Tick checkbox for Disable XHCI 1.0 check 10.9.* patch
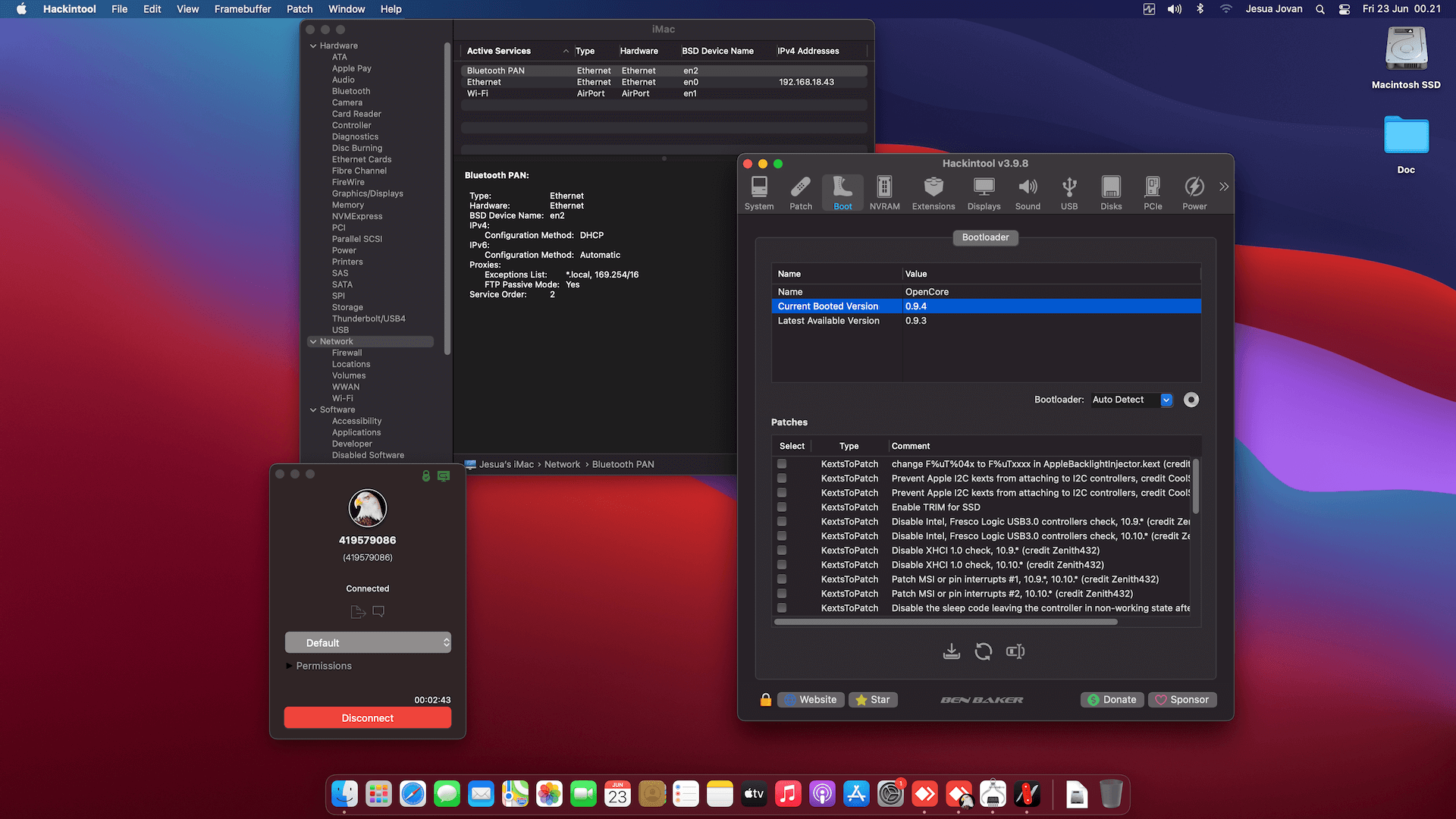Screen dimensions: 1456x819 coord(782,551)
